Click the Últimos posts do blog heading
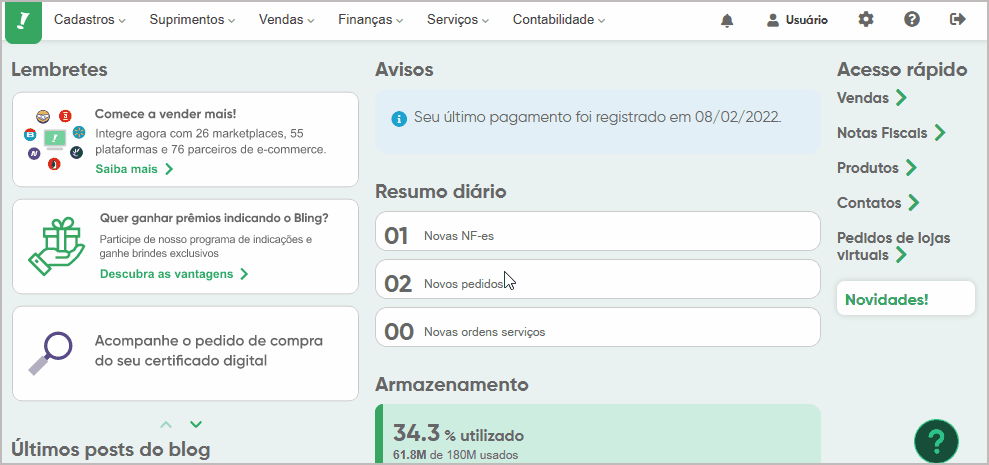The image size is (989, 465). [110, 450]
